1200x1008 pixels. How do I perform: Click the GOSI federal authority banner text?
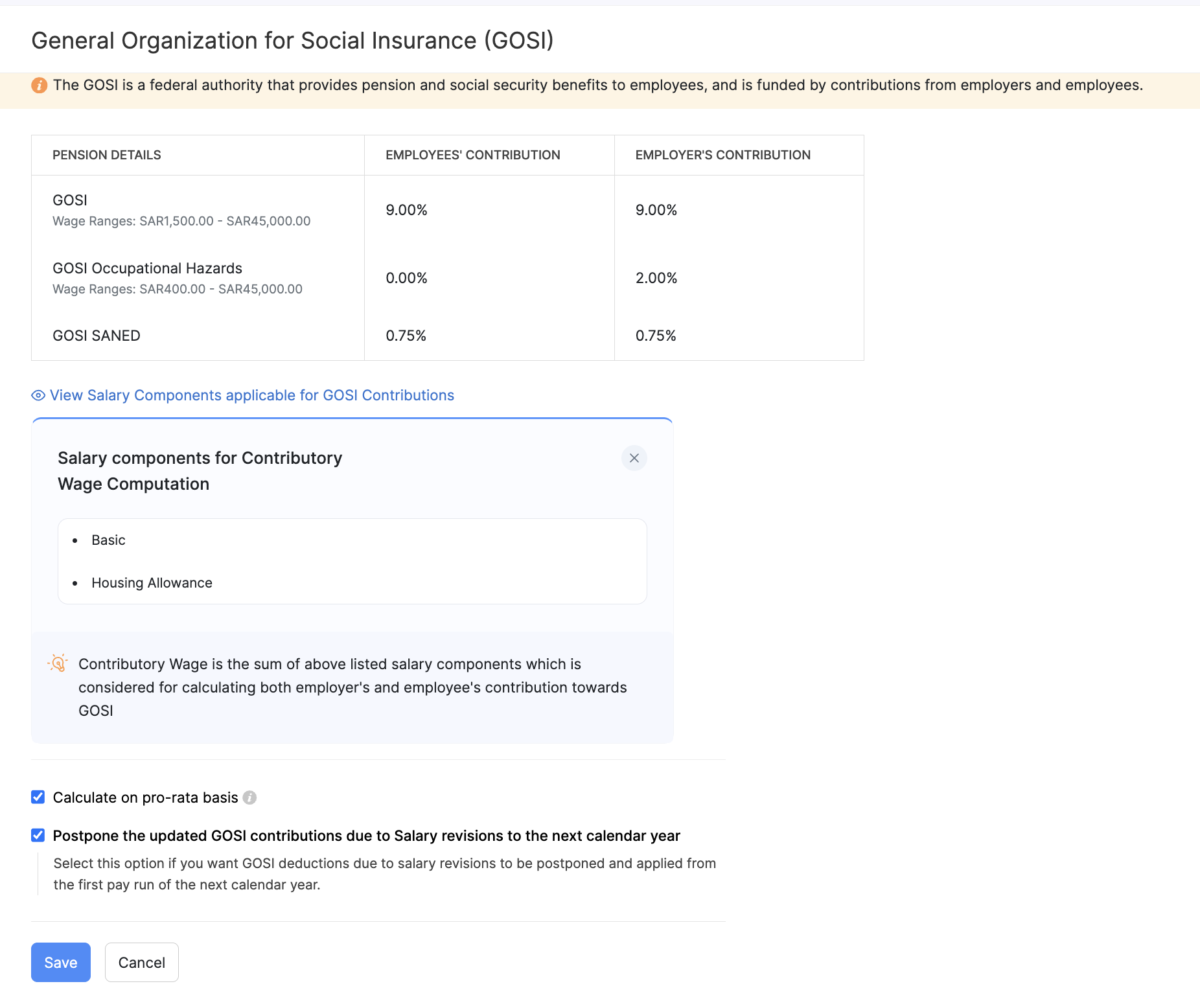point(598,85)
